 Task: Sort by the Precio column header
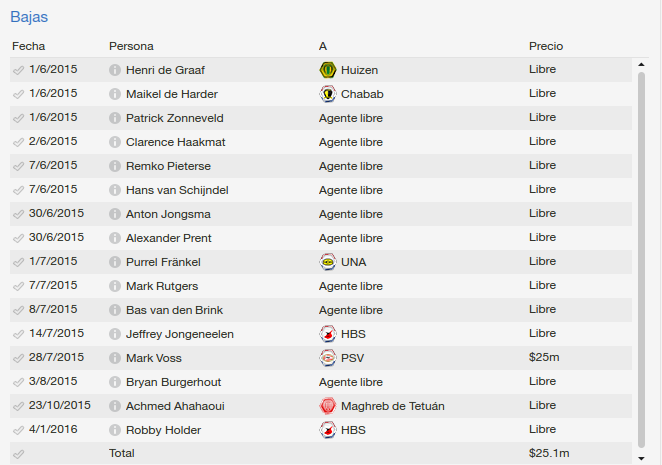546,46
